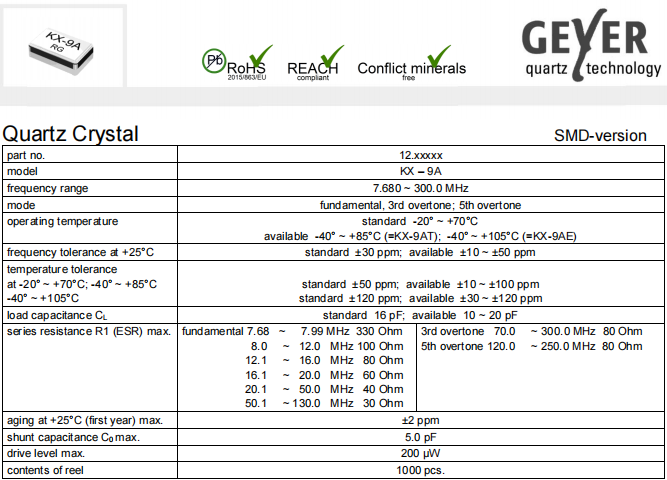Screen dimensions: 667x480
Task: Click 'series resistance R1 (ESR) max.' label
Action: [x=89, y=331]
